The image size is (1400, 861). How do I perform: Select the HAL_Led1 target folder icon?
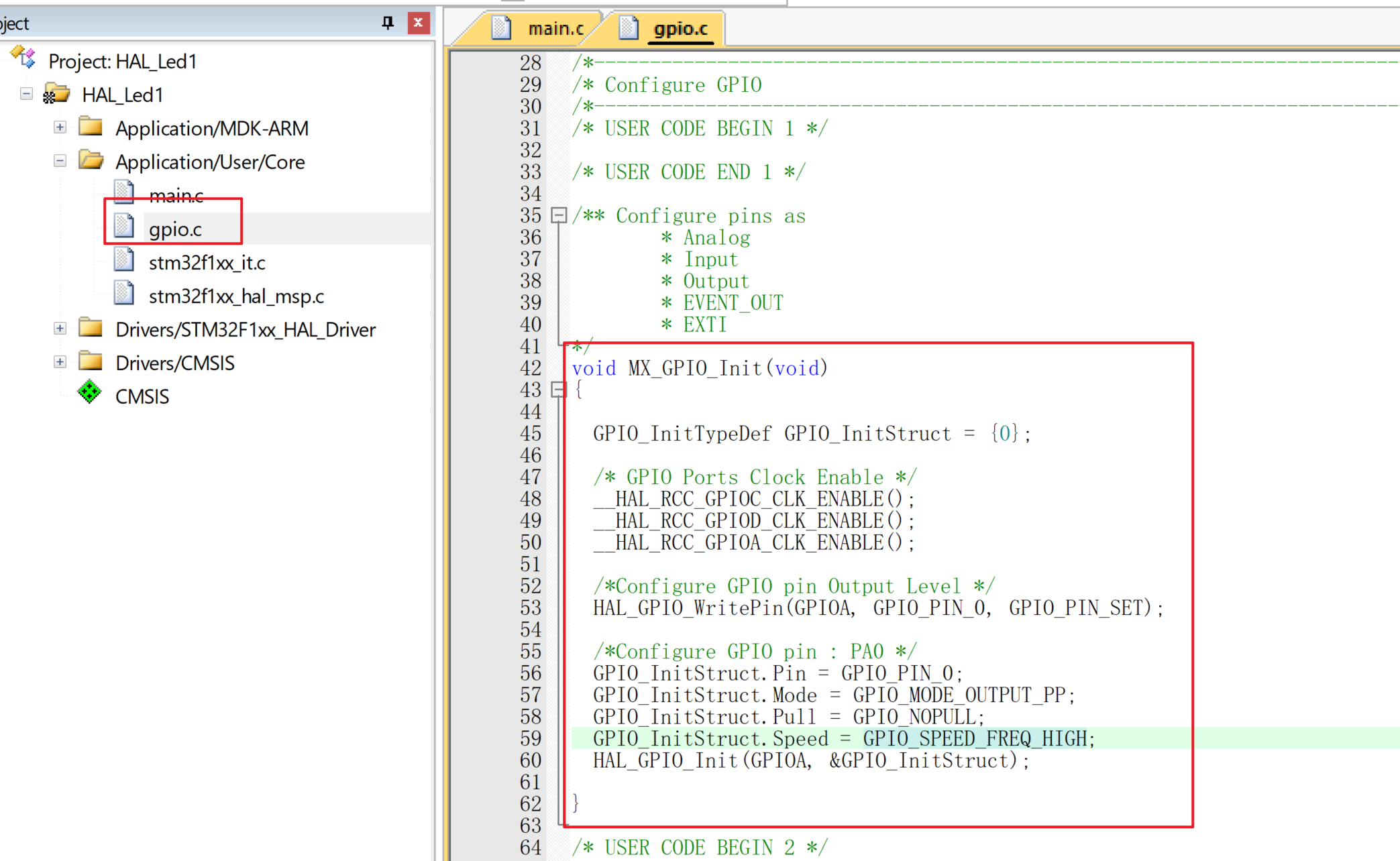point(56,94)
